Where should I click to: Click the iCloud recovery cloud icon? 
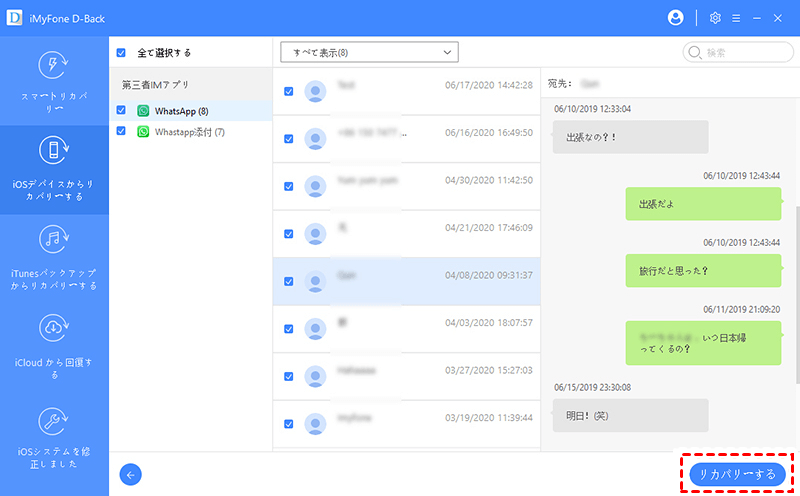(x=53, y=327)
